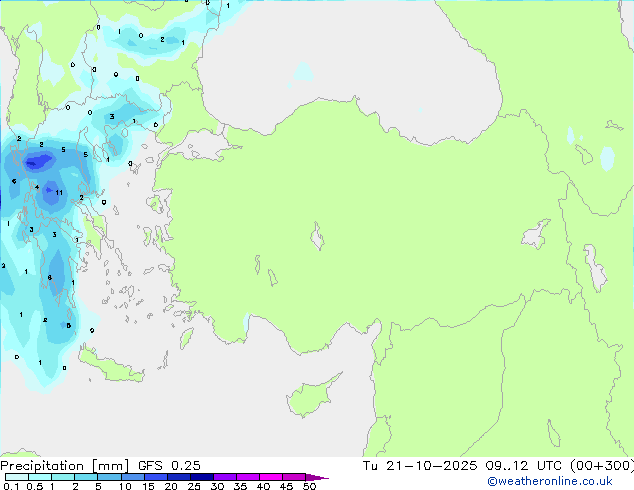Click the 40–45 mm magenta swatch
This screenshot has height=490, width=634.
pyautogui.click(x=271, y=477)
